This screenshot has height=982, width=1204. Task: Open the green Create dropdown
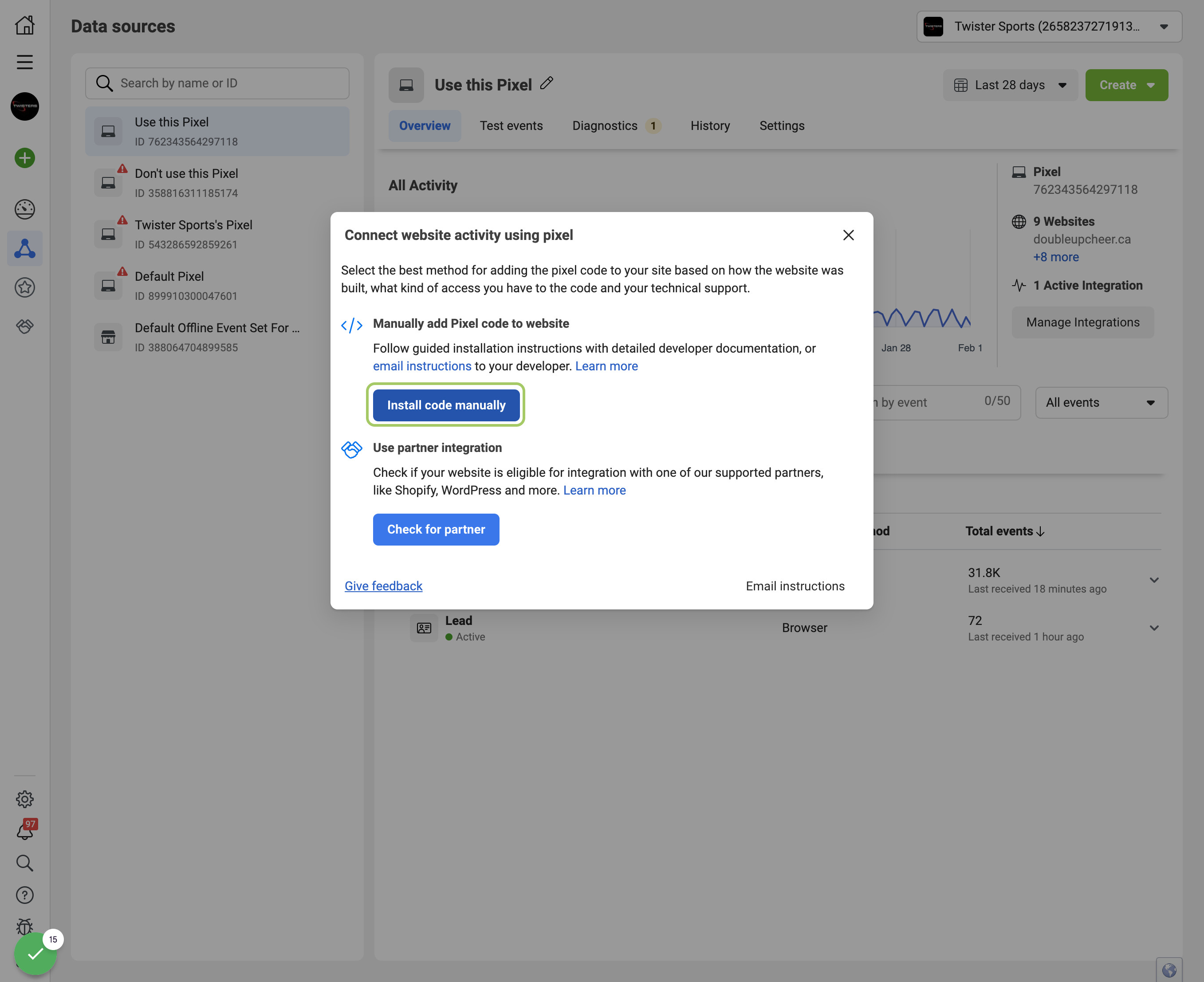click(1126, 85)
